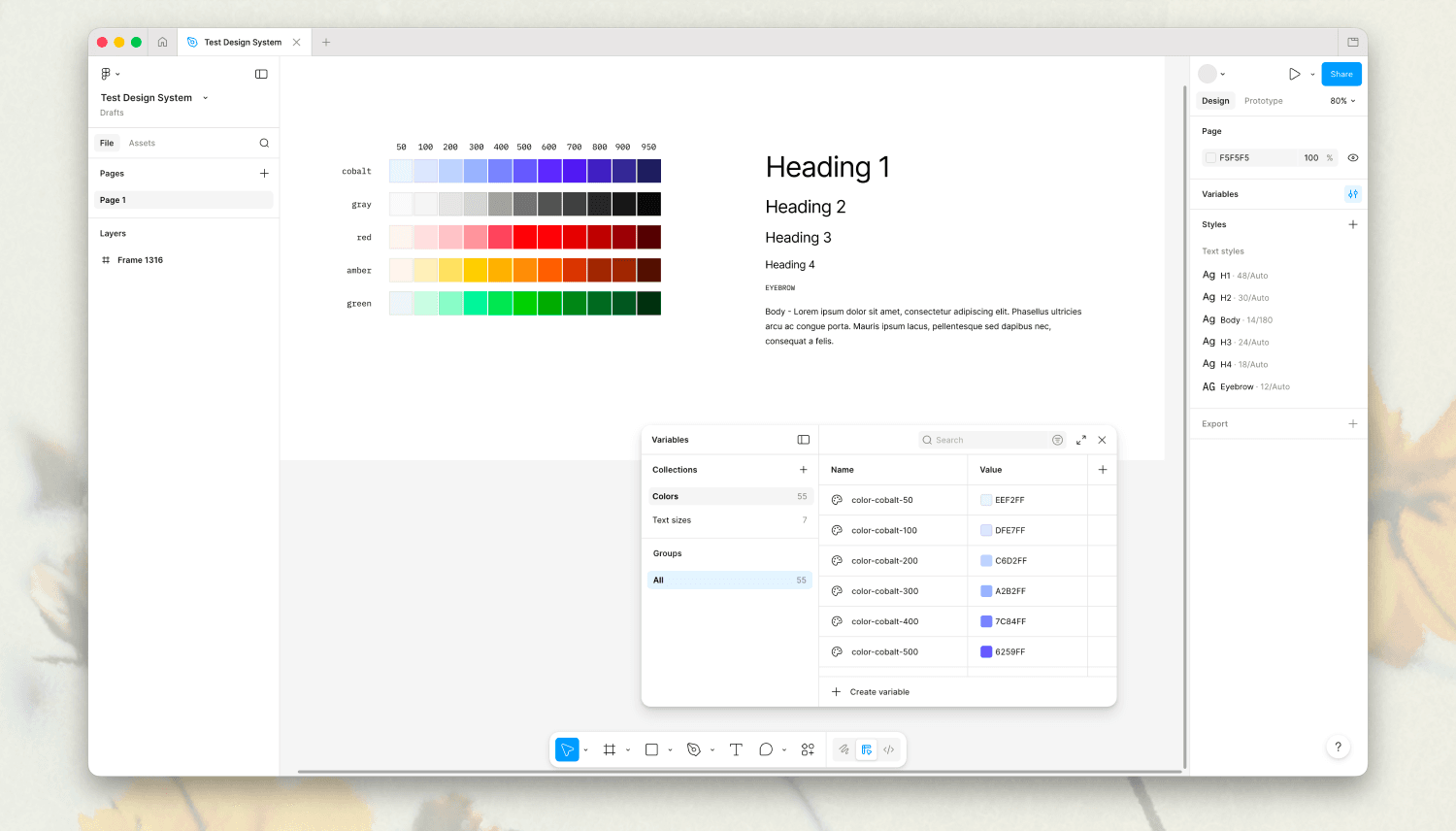This screenshot has height=831, width=1456.
Task: Open the Body text style
Action: click(x=1238, y=319)
